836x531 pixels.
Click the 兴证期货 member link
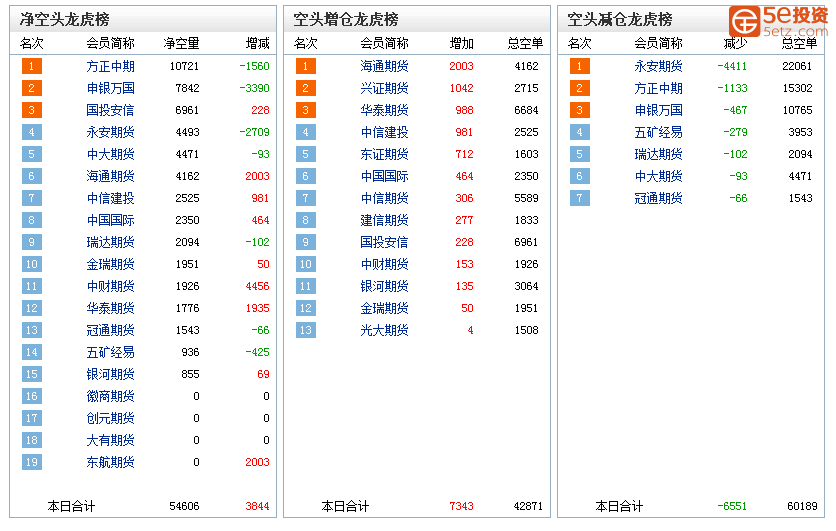coord(384,88)
